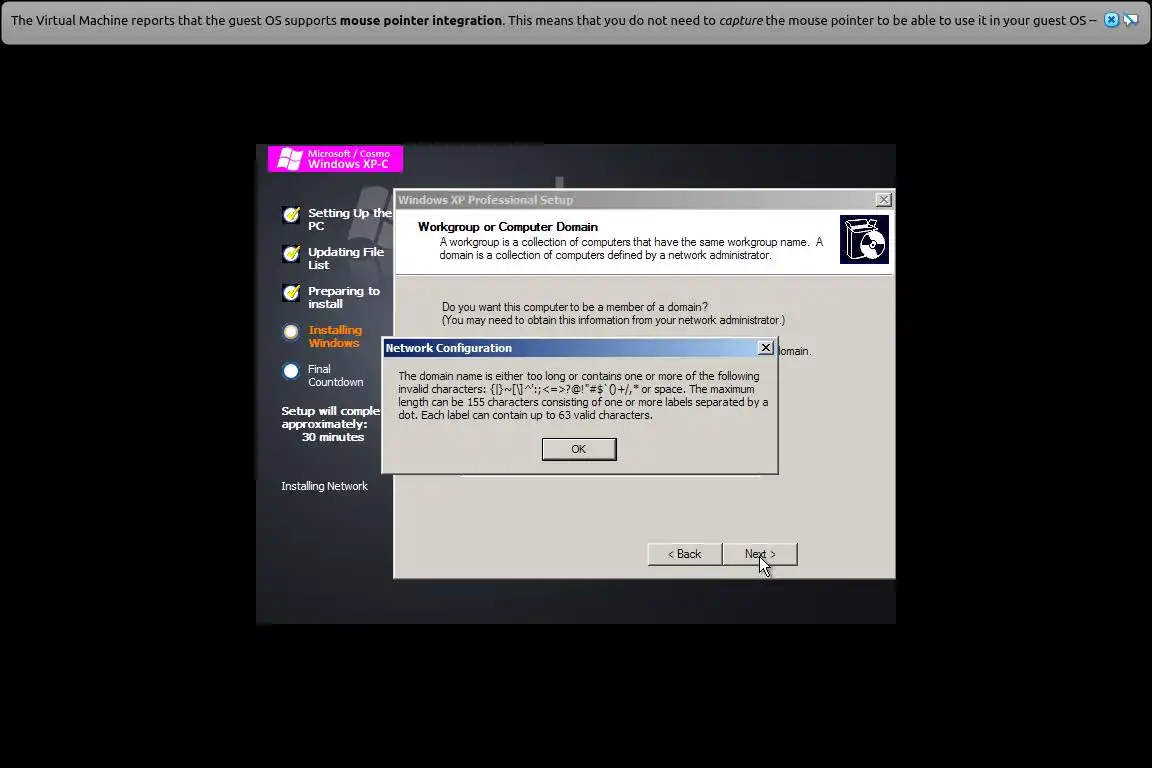Click checkmark beside Setting Up the PC
1152x768 pixels.
pyautogui.click(x=292, y=215)
